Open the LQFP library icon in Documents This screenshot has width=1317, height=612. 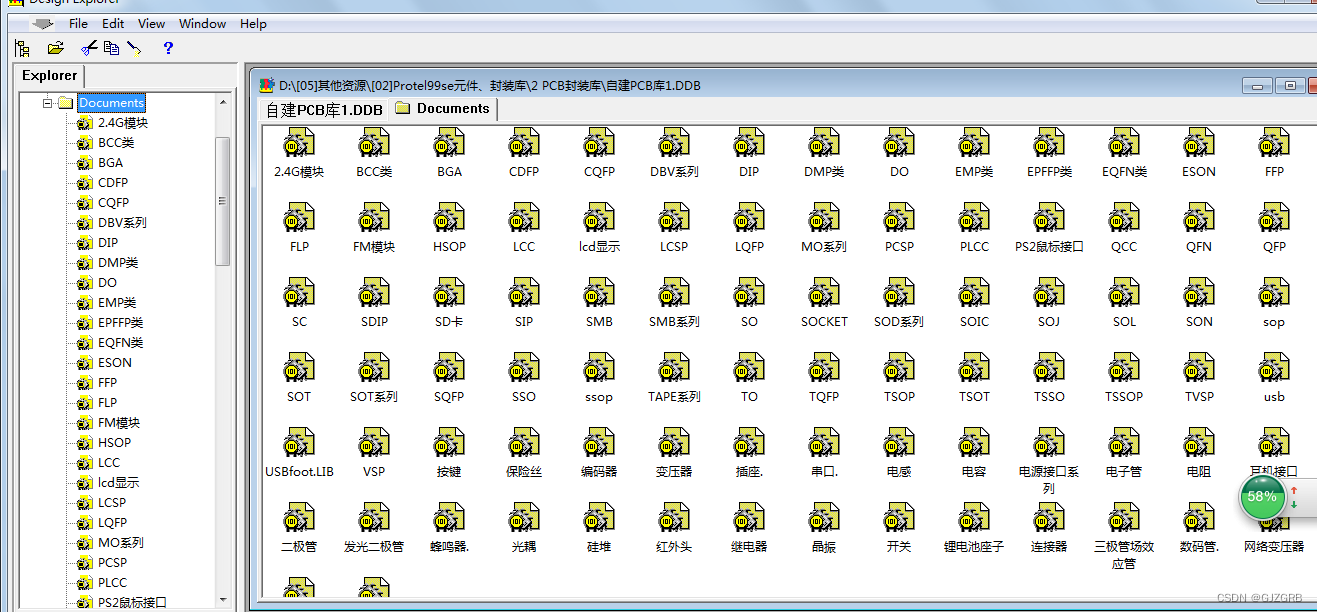pos(749,218)
